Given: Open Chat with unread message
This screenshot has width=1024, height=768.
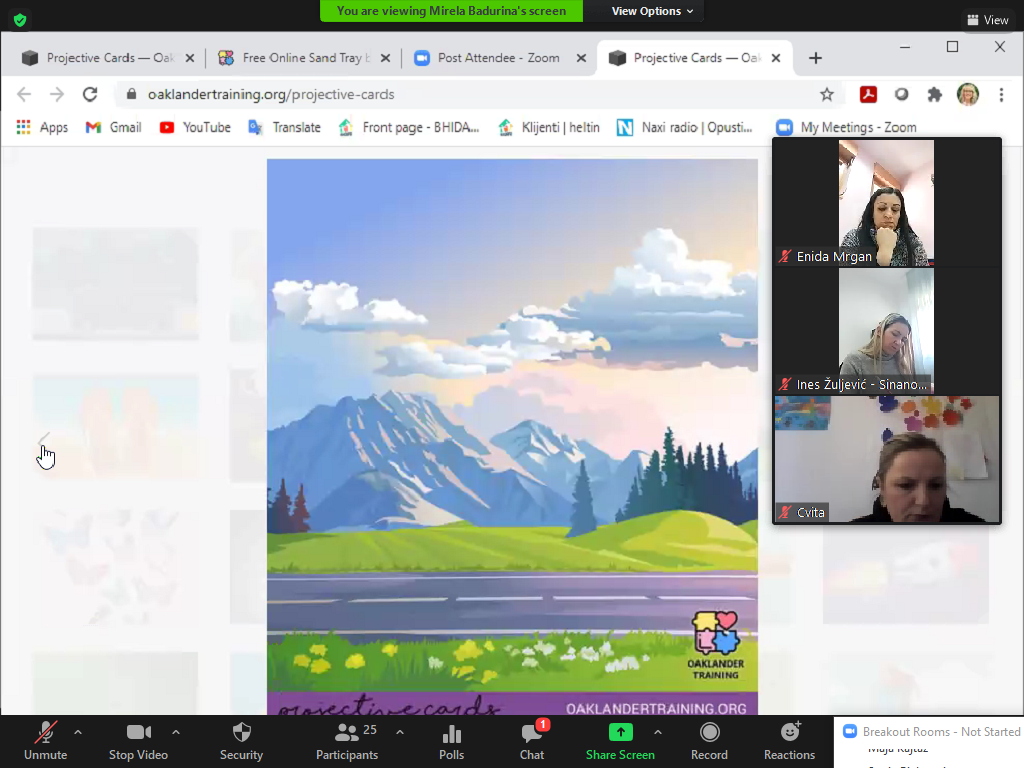Looking at the screenshot, I should click(x=532, y=740).
